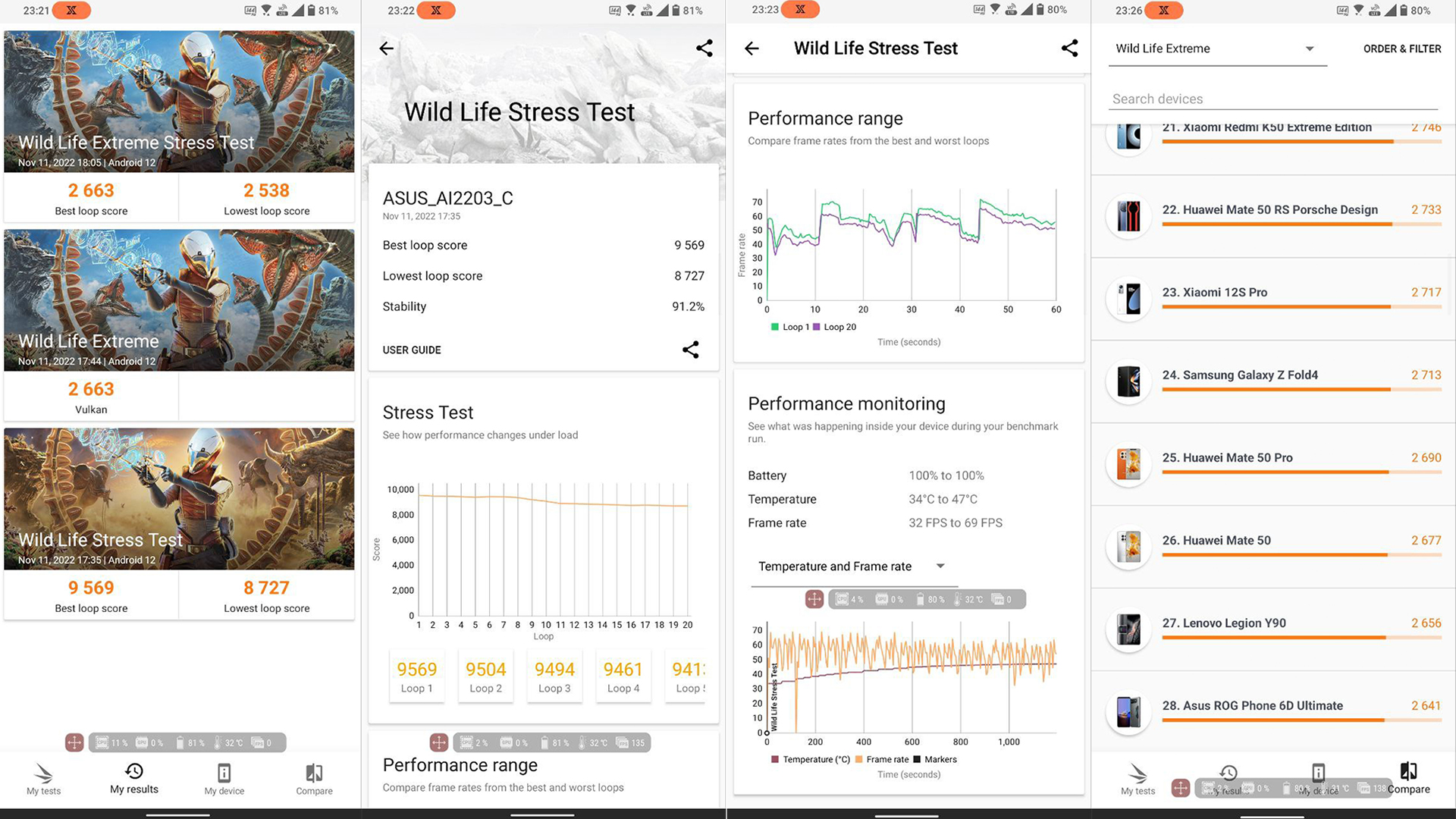Open Wild Life Extreme result card image
Screen dimensions: 1456x819
[x=179, y=300]
